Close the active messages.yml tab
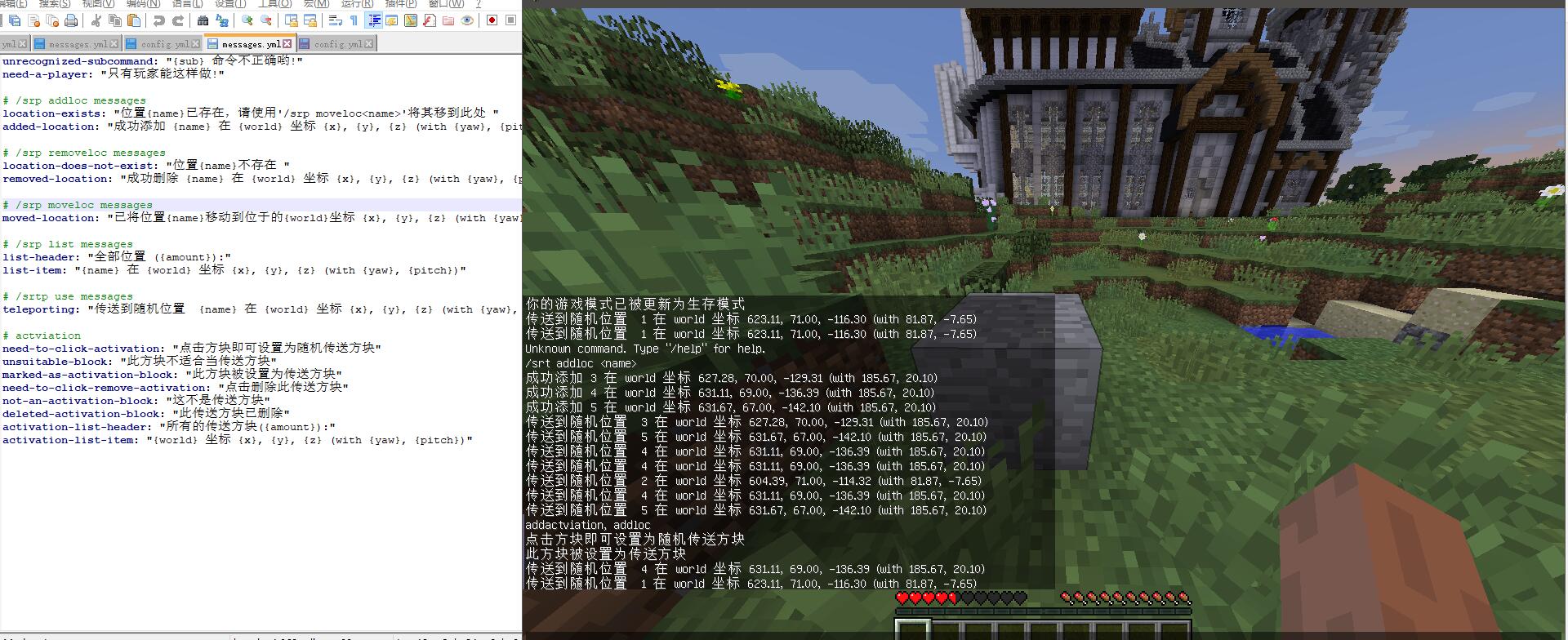 point(287,44)
